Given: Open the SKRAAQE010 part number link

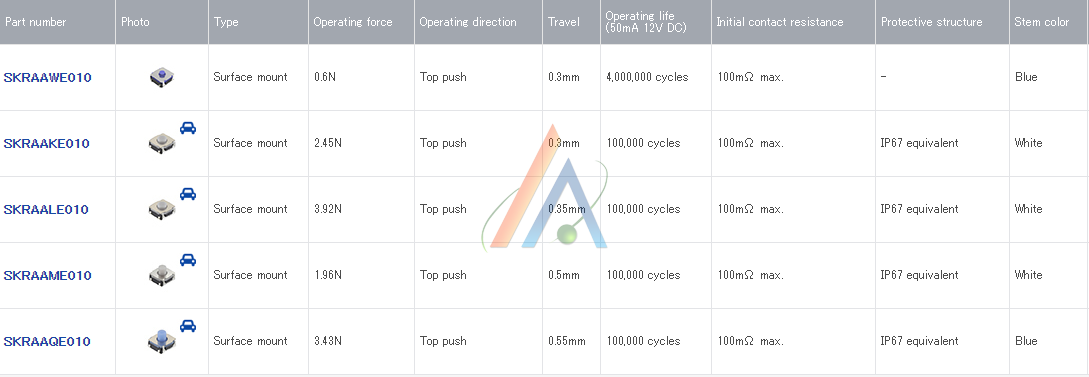Looking at the screenshot, I should (47, 341).
